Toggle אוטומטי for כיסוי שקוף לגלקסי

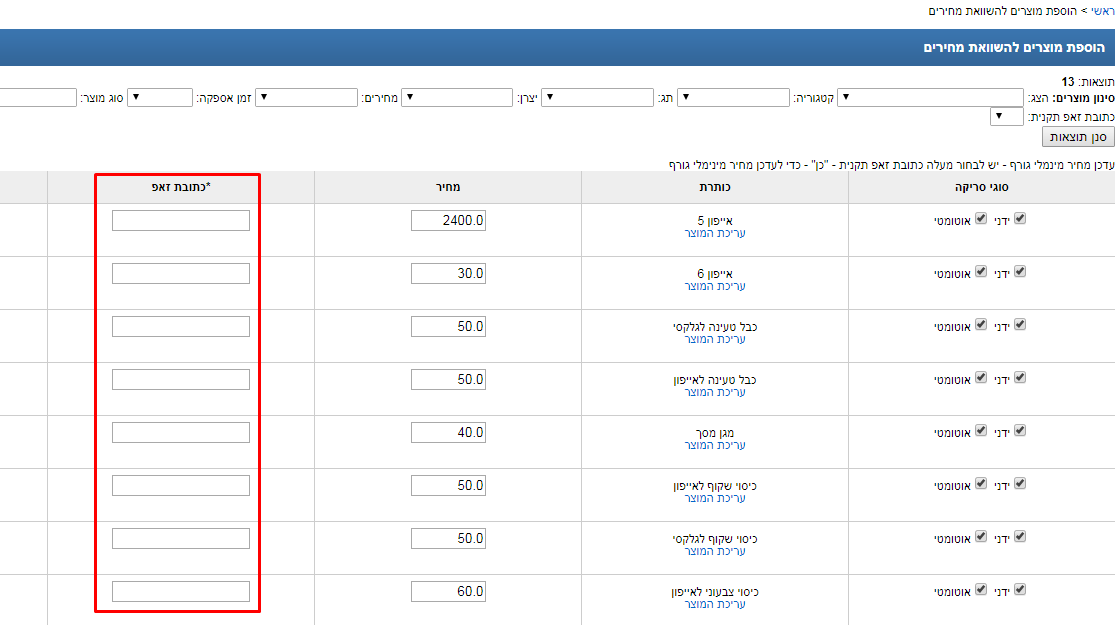tap(981, 536)
